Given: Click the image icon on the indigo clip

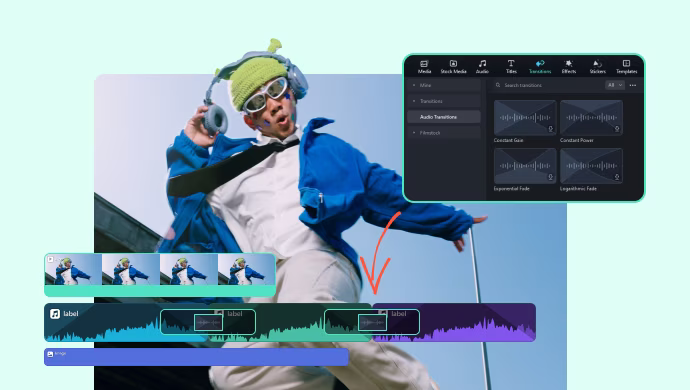Looking at the screenshot, I should click(x=50, y=354).
